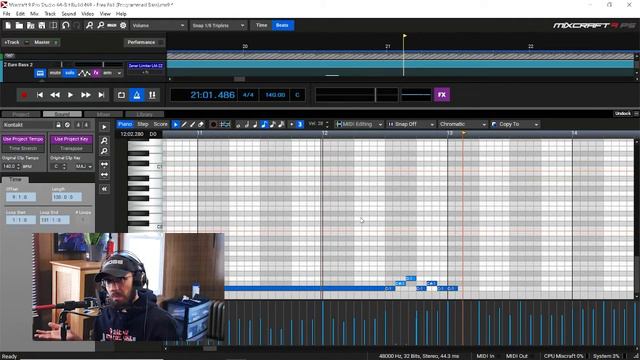The image size is (640, 360).
Task: Select the Step editor tab
Action: pos(143,124)
